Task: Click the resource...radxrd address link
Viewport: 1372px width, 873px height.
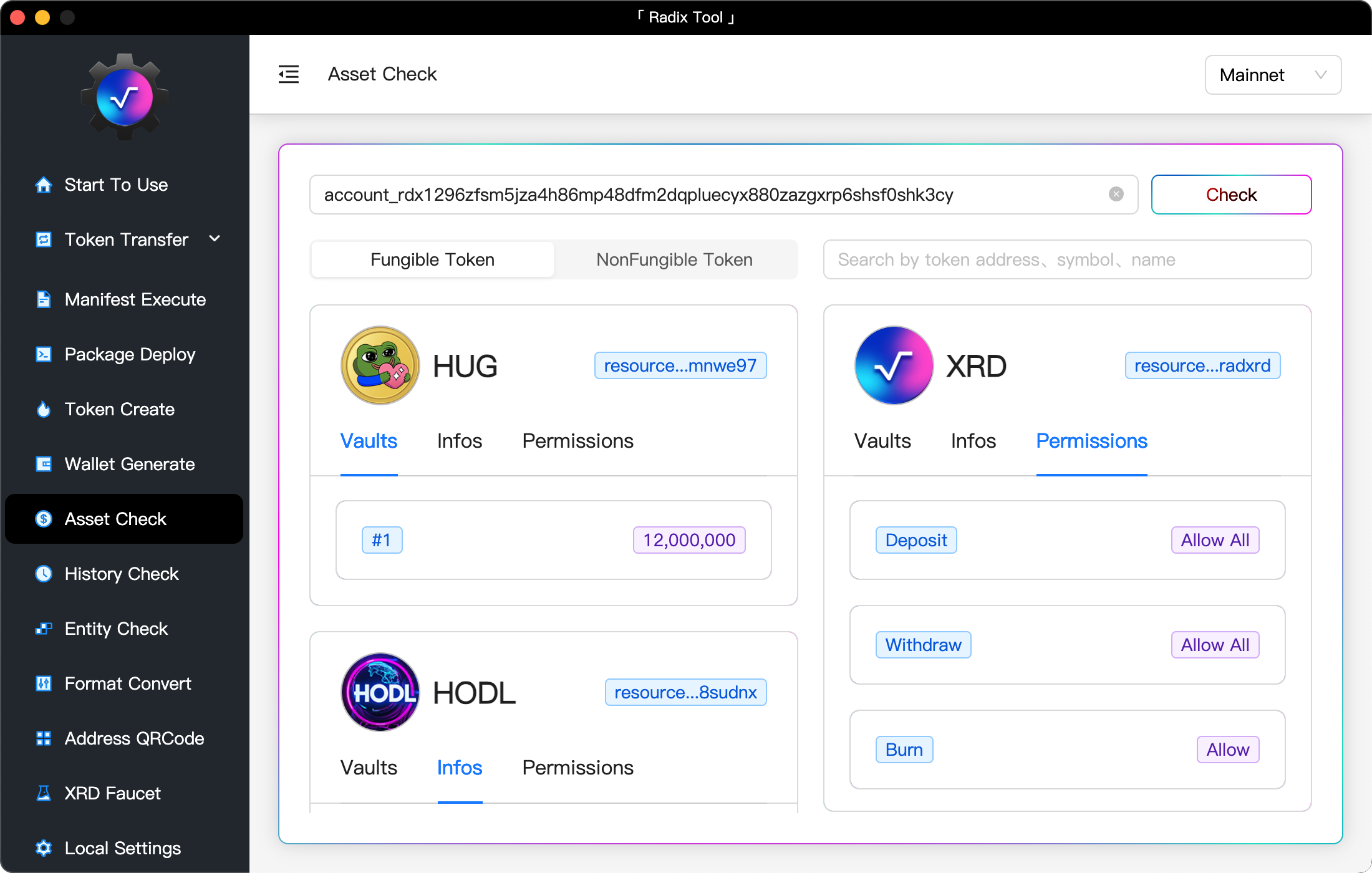Action: point(1202,365)
